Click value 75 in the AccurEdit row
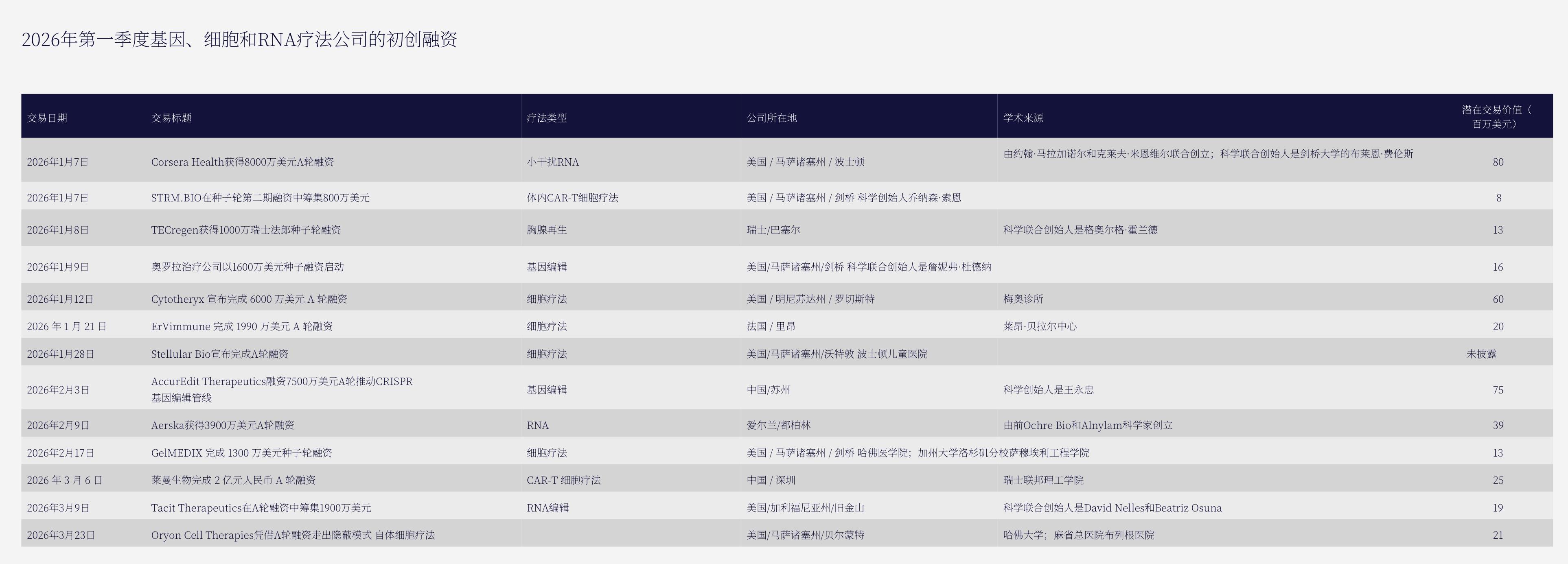Viewport: 1568px width, 564px height. coord(1498,390)
